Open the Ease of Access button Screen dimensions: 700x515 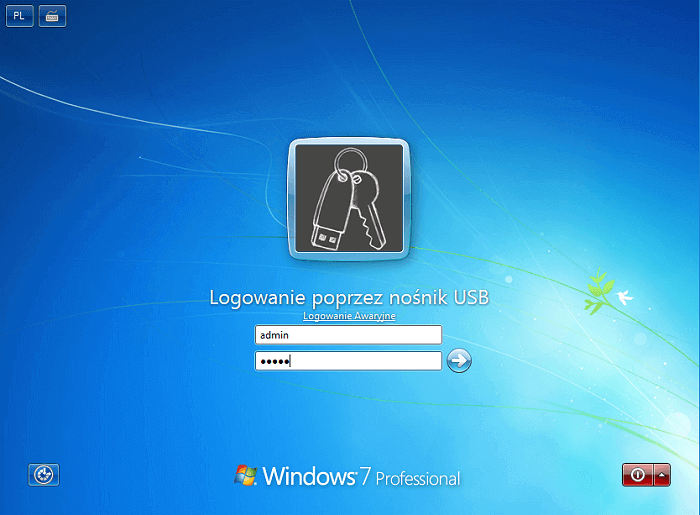tap(45, 475)
